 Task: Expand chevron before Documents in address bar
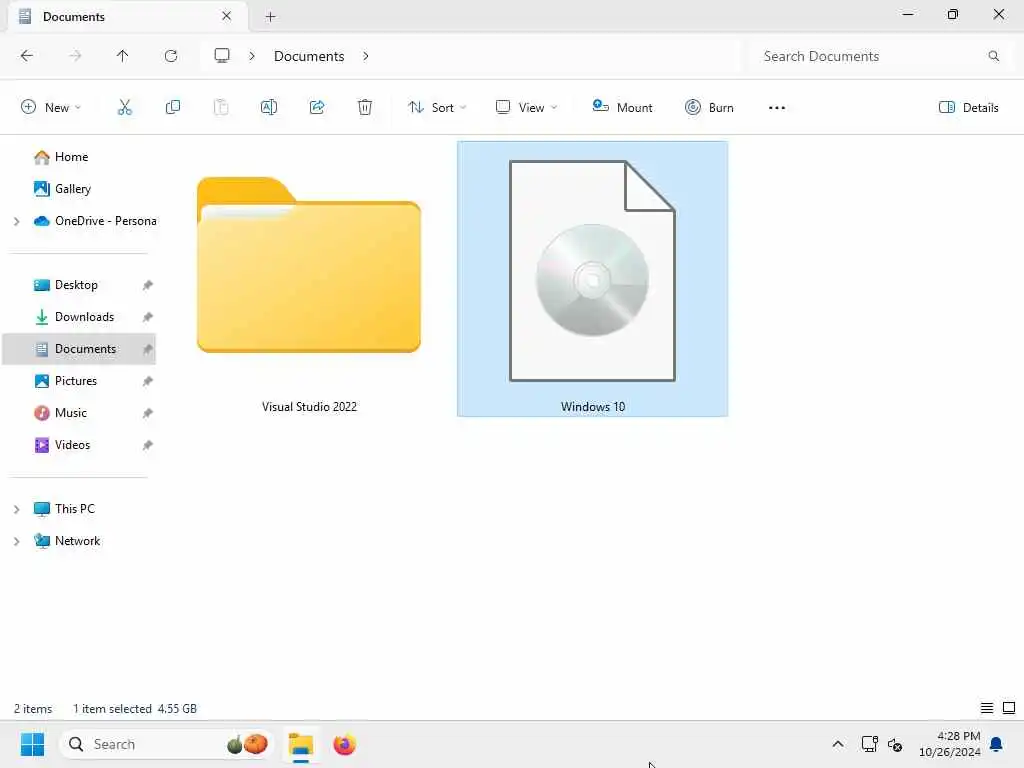pos(251,56)
